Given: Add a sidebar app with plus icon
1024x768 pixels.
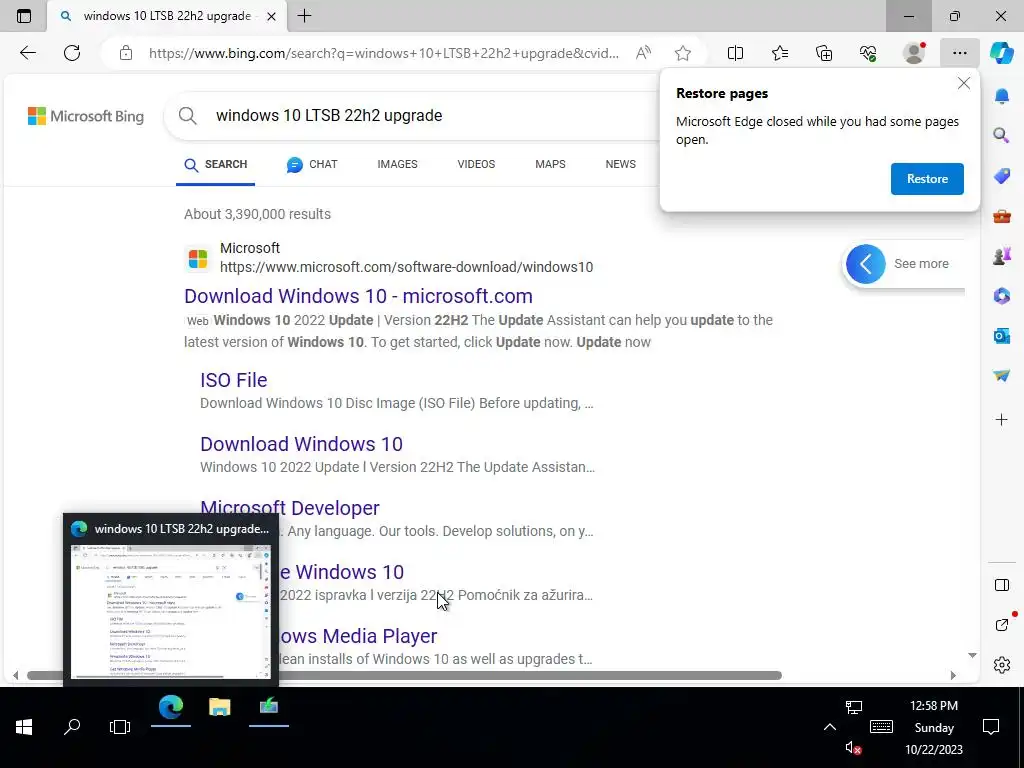Looking at the screenshot, I should (x=1001, y=419).
